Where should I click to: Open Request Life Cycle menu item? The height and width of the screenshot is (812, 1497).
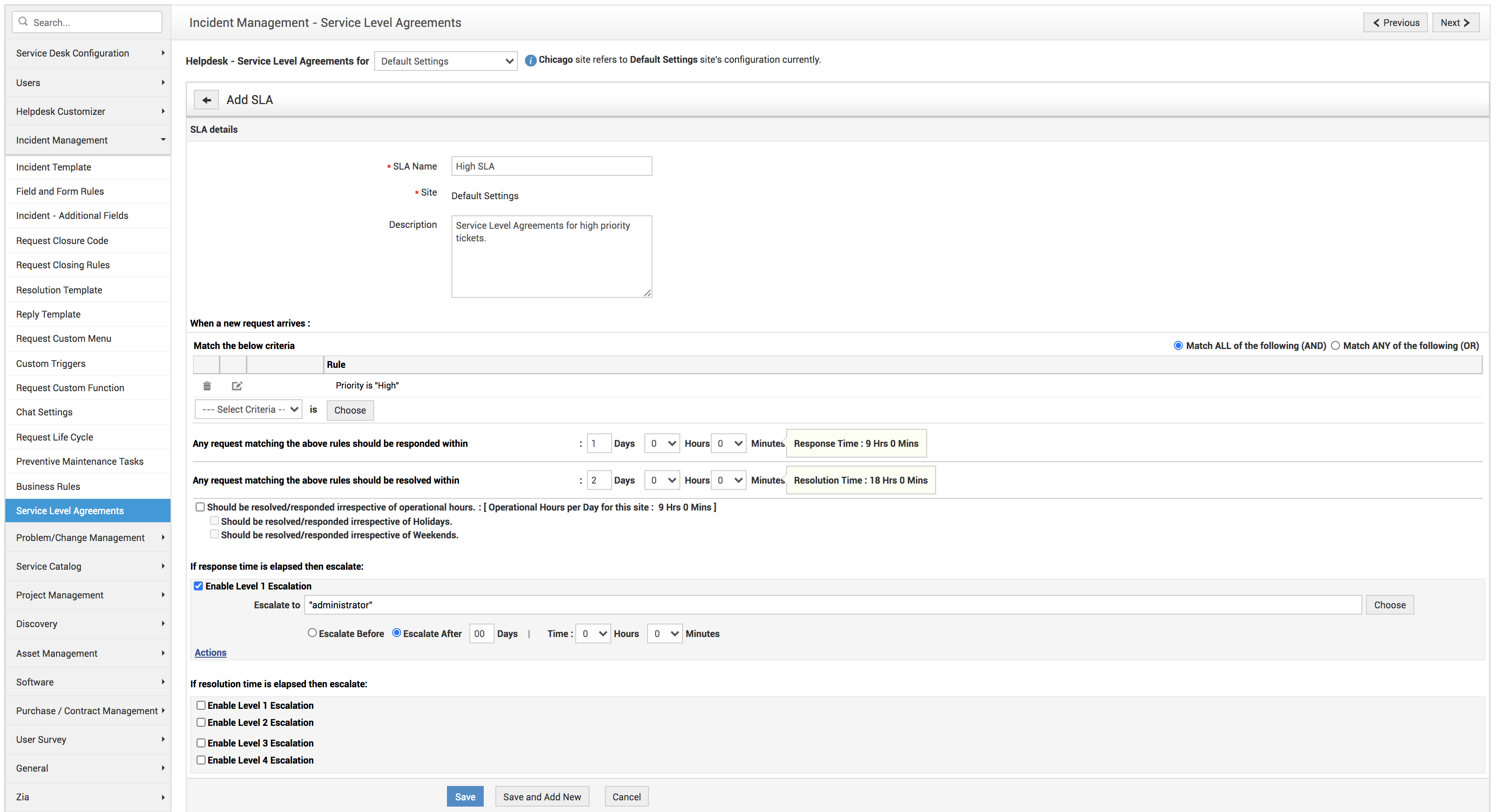[55, 437]
